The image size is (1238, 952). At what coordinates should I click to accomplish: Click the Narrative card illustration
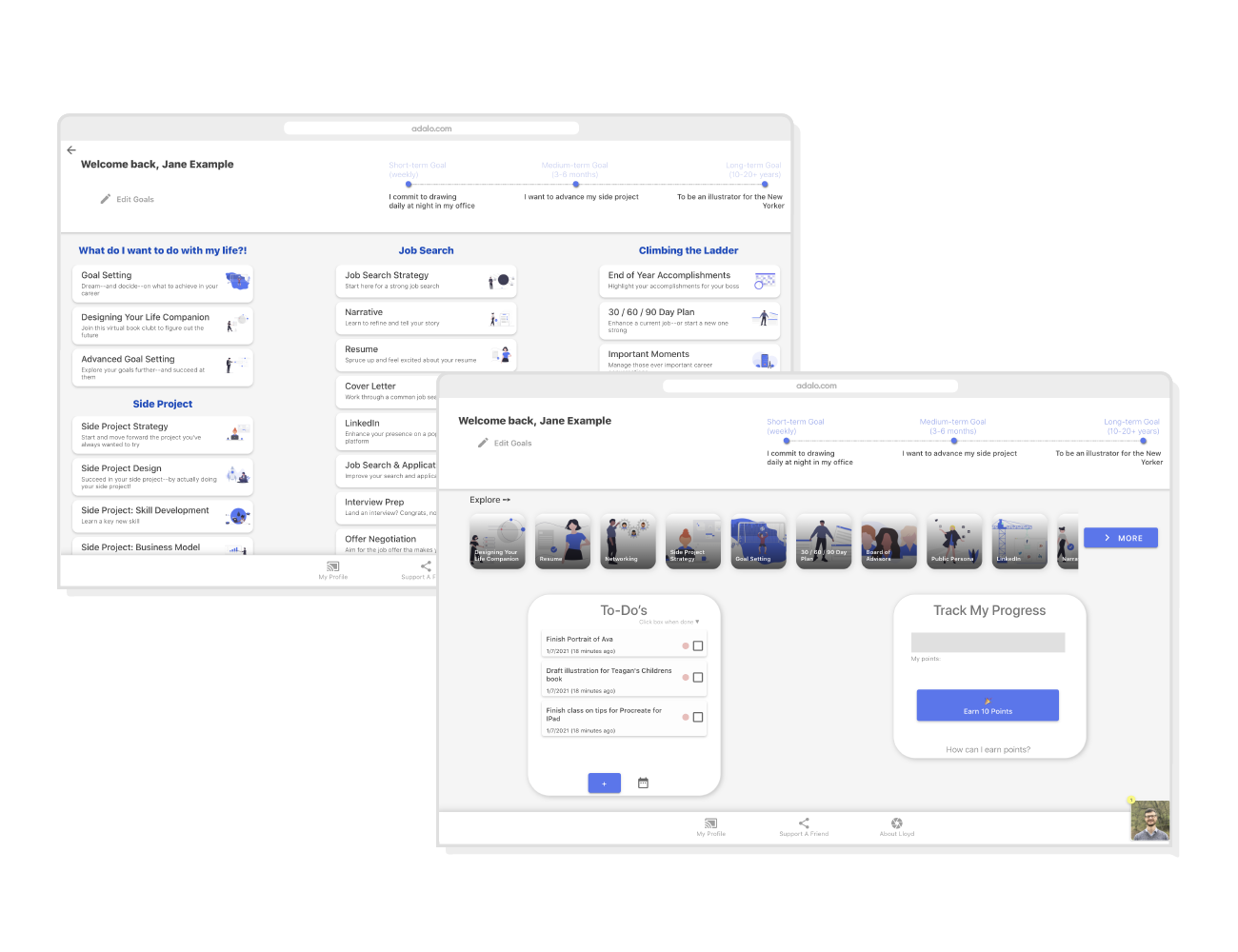[501, 319]
